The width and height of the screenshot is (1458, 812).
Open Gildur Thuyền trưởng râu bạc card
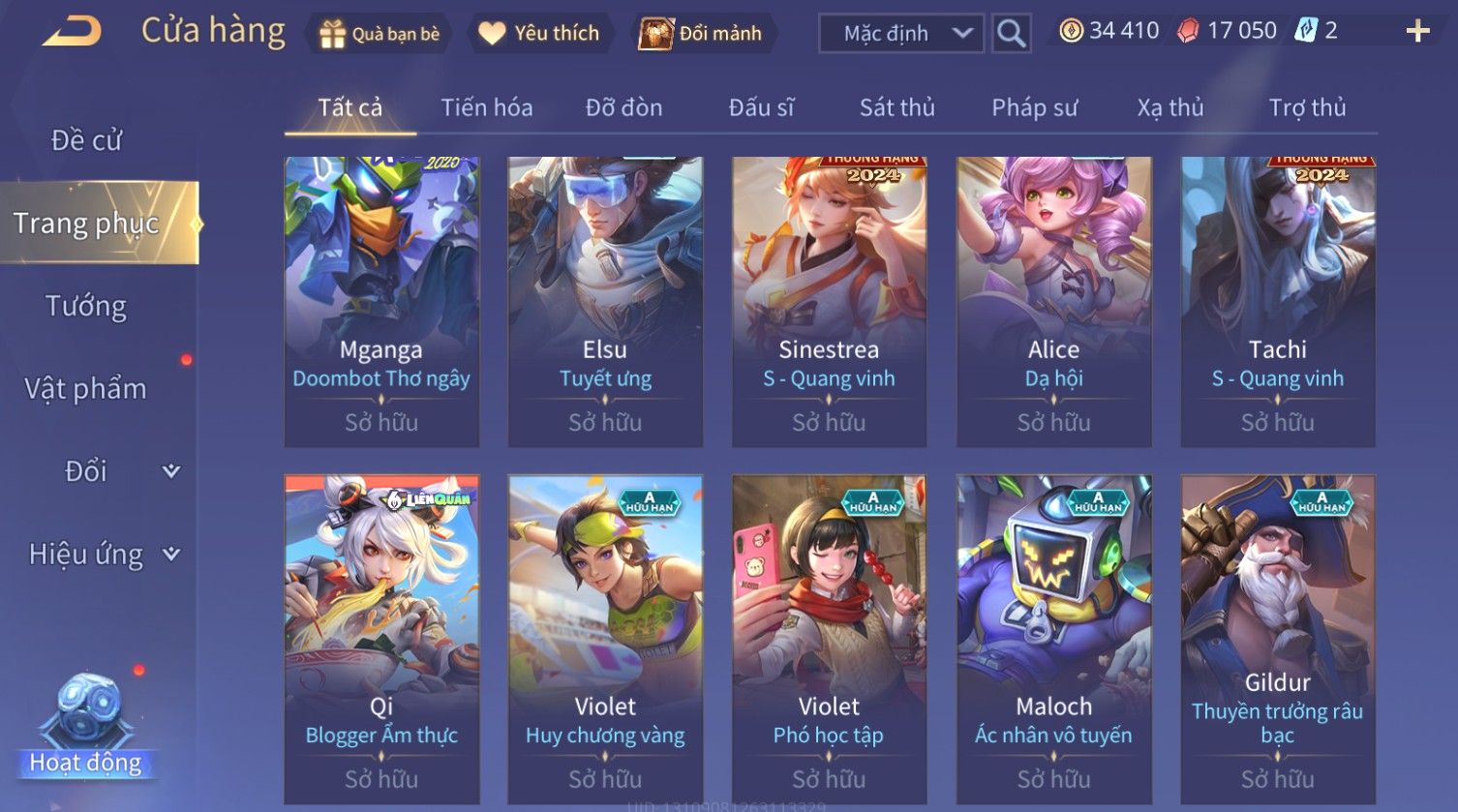pyautogui.click(x=1278, y=639)
